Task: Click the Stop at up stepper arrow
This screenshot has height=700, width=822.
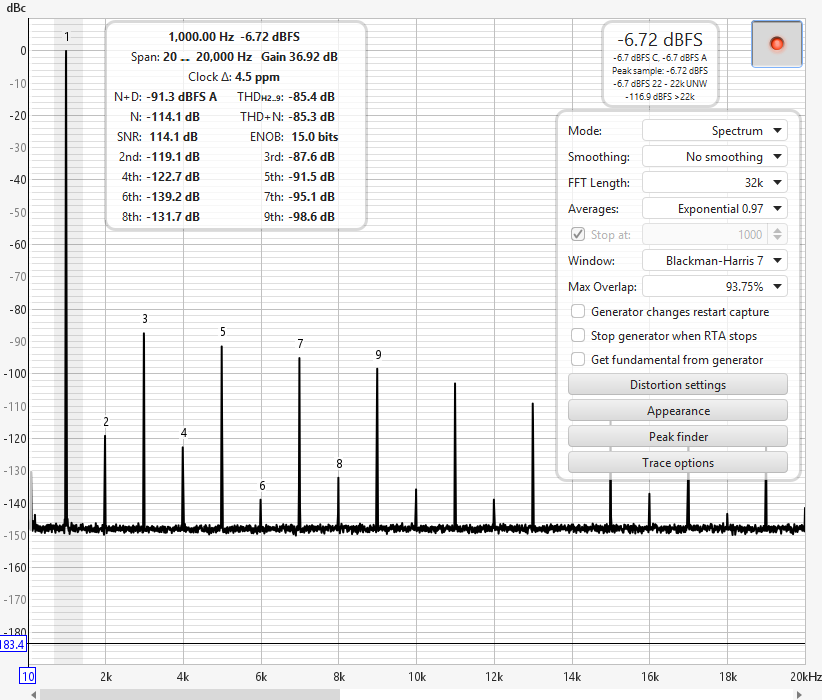Action: [x=777, y=230]
